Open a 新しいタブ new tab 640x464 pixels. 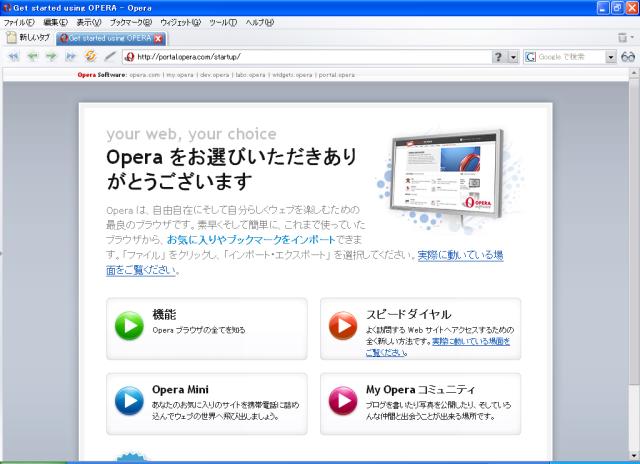[x=28, y=38]
